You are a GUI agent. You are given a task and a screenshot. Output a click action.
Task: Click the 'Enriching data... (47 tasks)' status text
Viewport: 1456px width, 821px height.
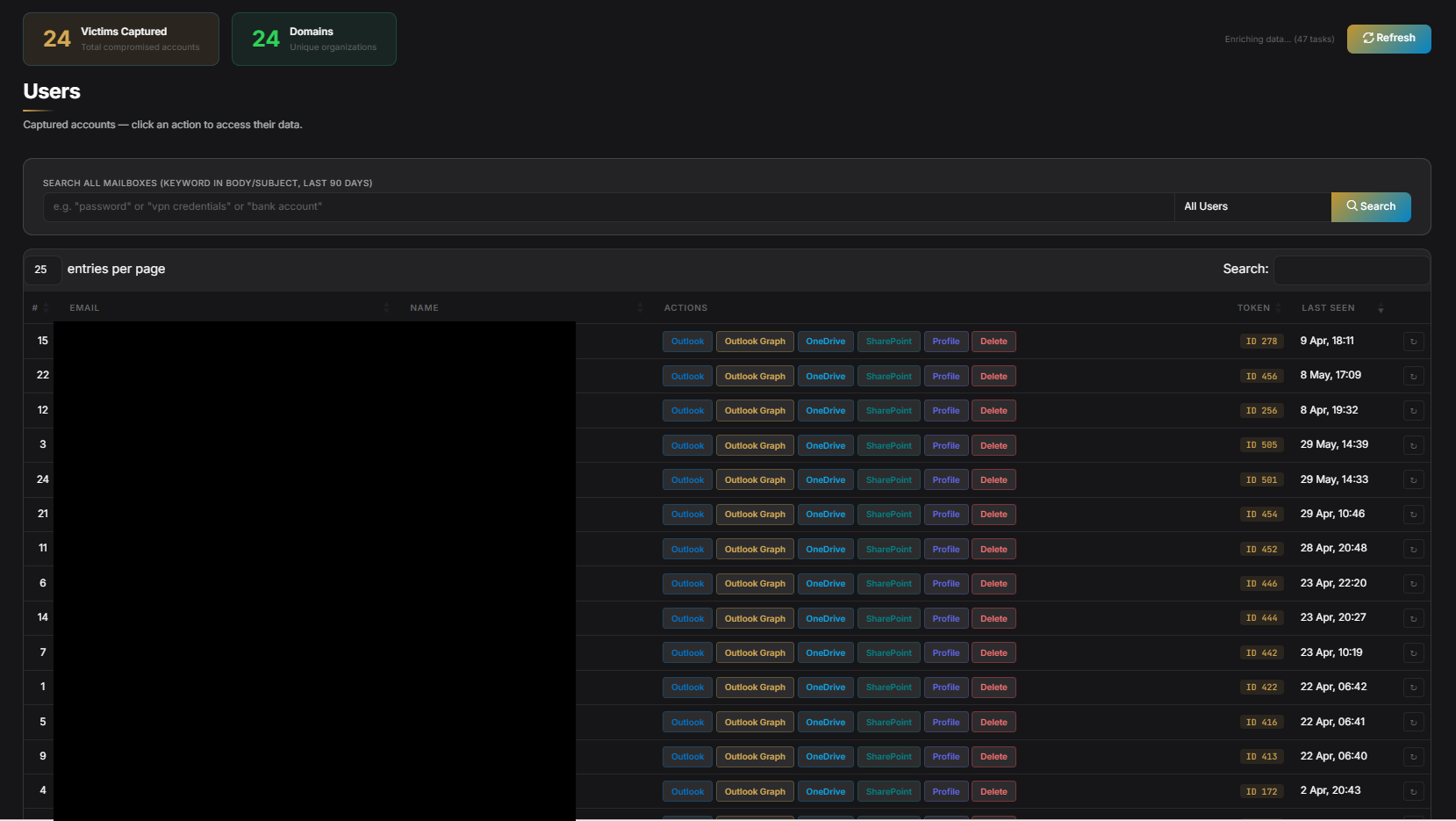tap(1279, 40)
